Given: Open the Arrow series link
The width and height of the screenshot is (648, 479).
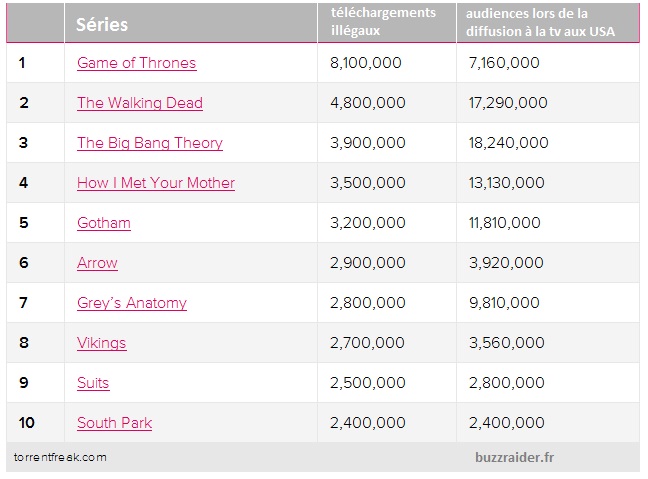Looking at the screenshot, I should tap(97, 263).
